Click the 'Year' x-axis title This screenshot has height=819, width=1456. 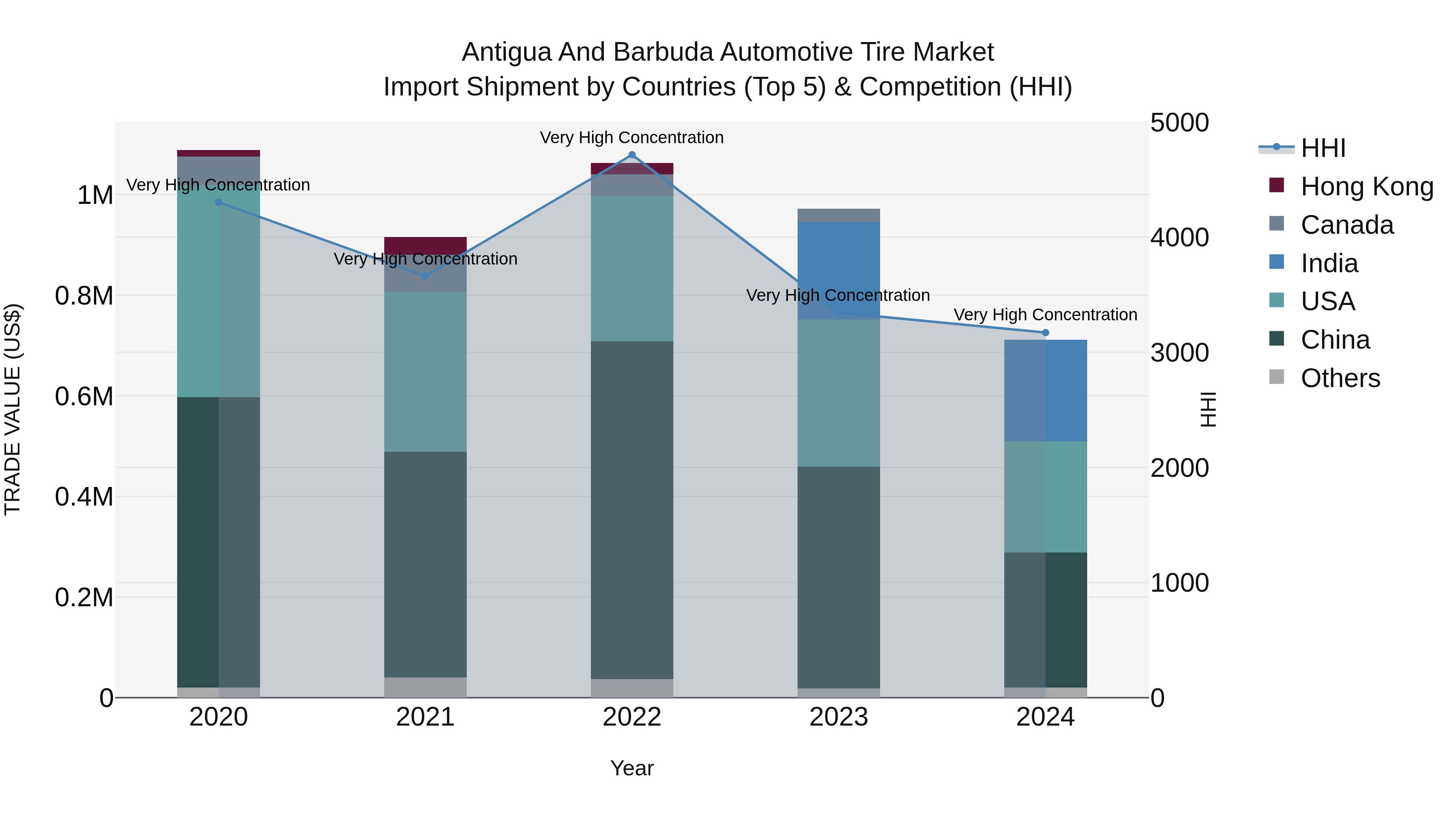pos(632,769)
